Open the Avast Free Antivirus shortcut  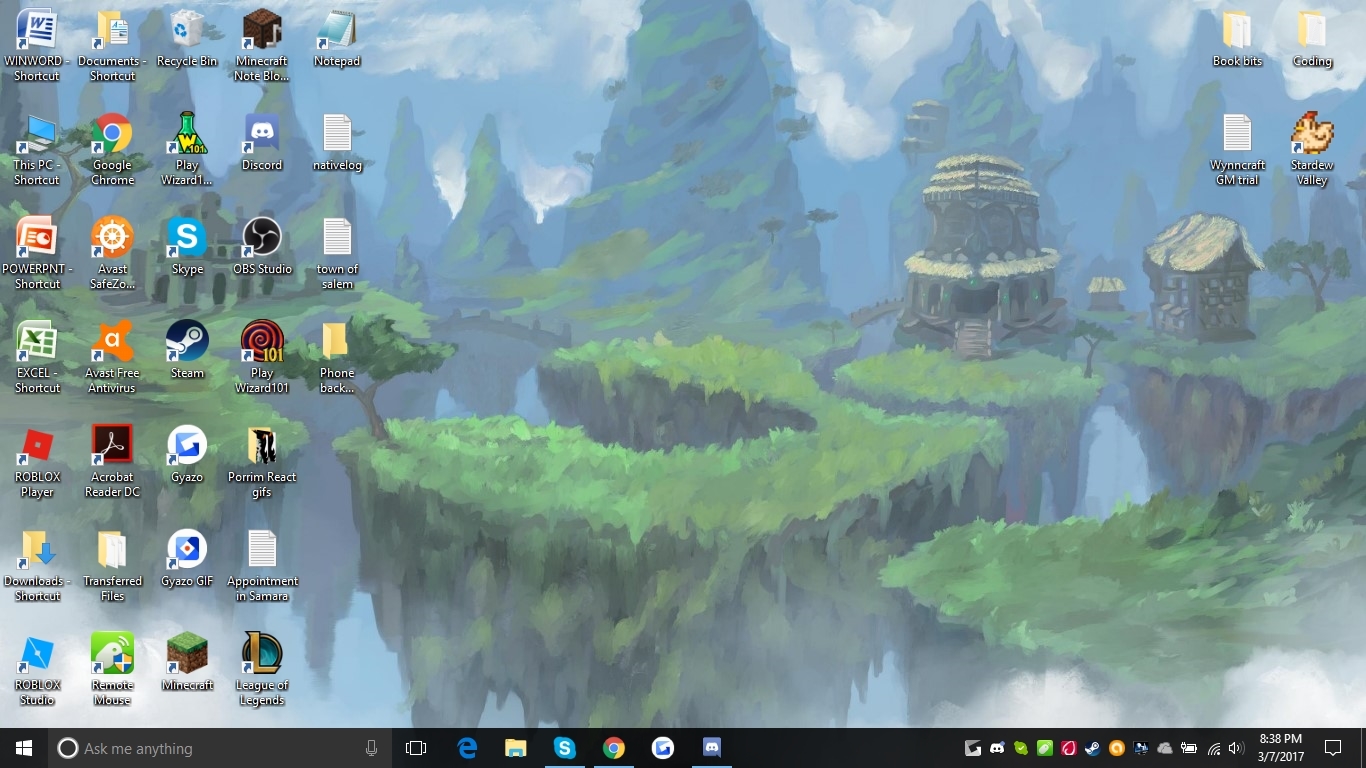112,341
